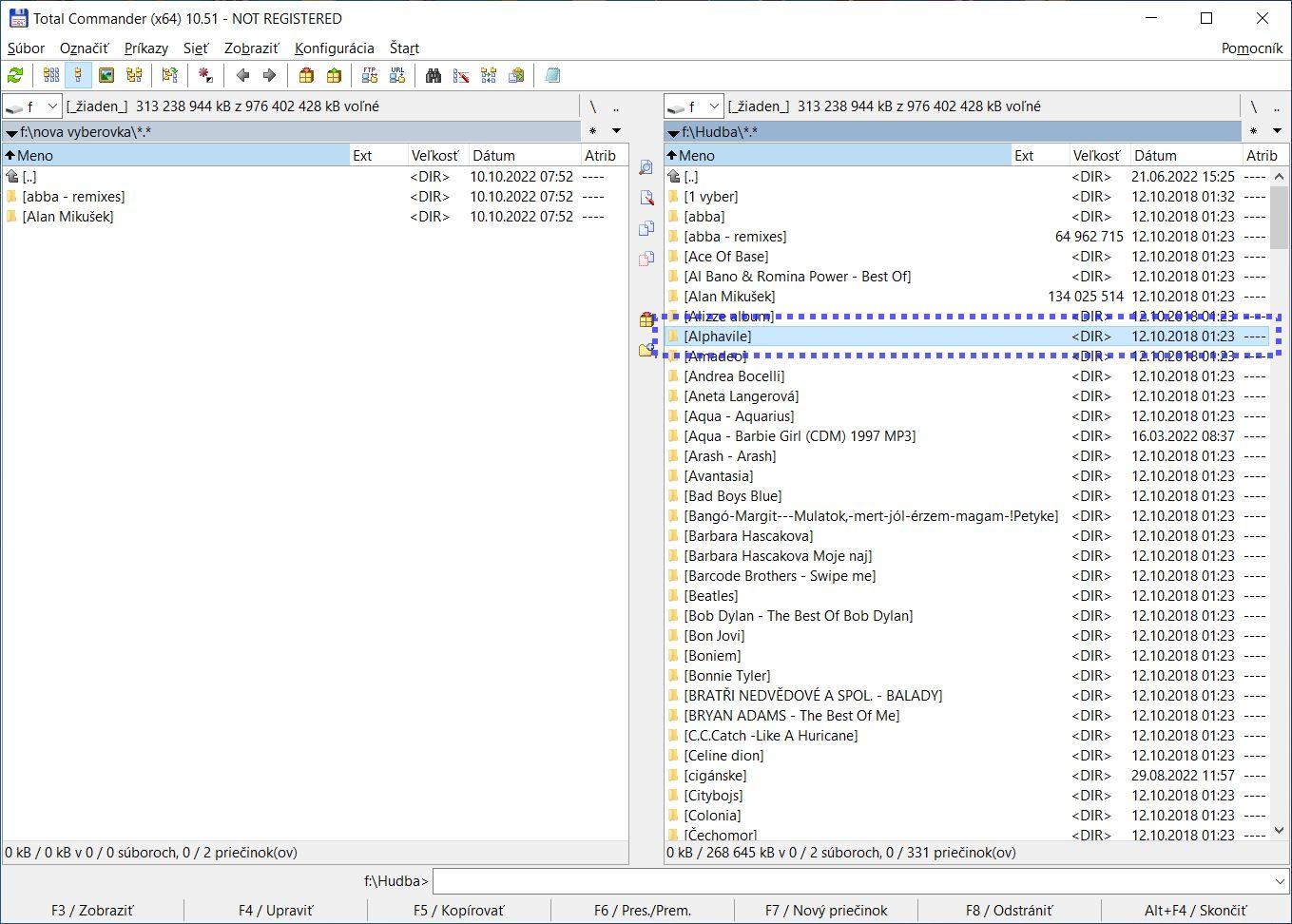Open the new URL connection icon
The image size is (1292, 924).
397,75
